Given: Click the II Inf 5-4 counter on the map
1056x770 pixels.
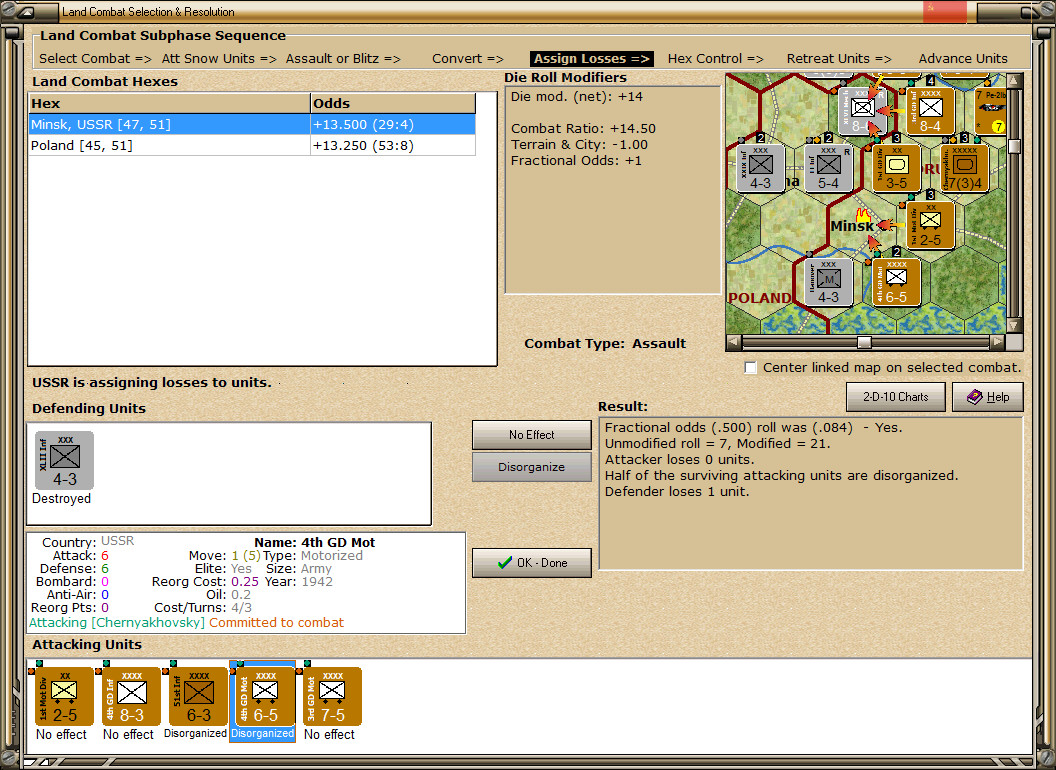Looking at the screenshot, I should [x=828, y=168].
